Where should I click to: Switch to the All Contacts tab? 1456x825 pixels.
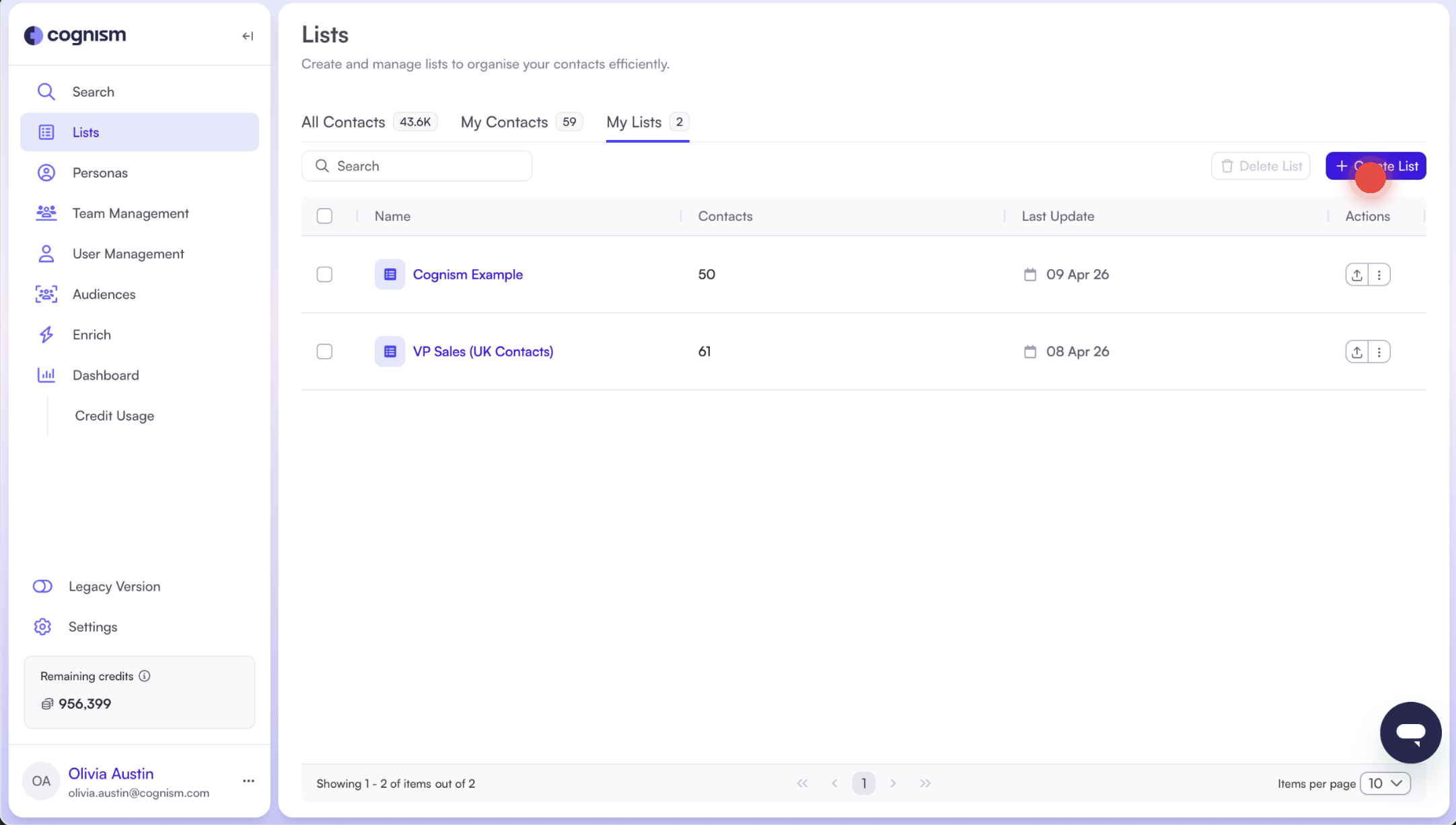click(x=343, y=122)
